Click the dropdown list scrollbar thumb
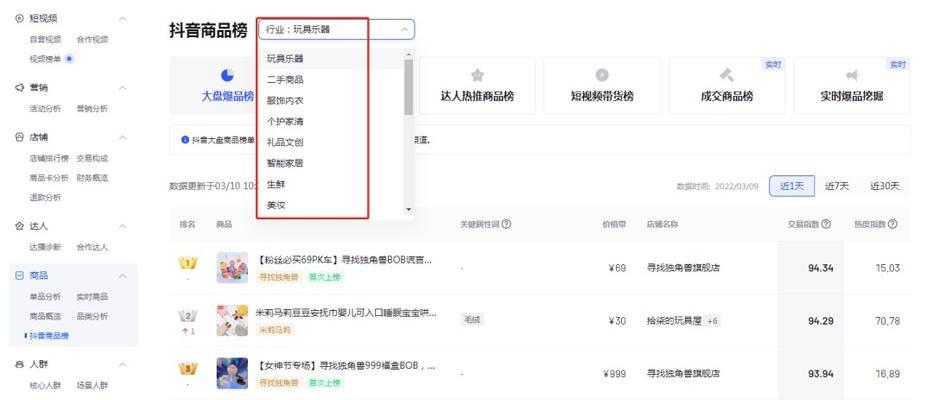933x400 pixels. pyautogui.click(x=408, y=87)
